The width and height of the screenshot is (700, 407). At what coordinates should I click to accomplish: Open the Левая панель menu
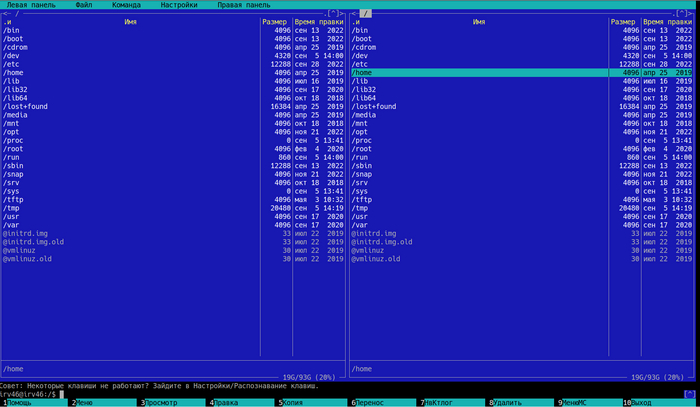[x=29, y=5]
